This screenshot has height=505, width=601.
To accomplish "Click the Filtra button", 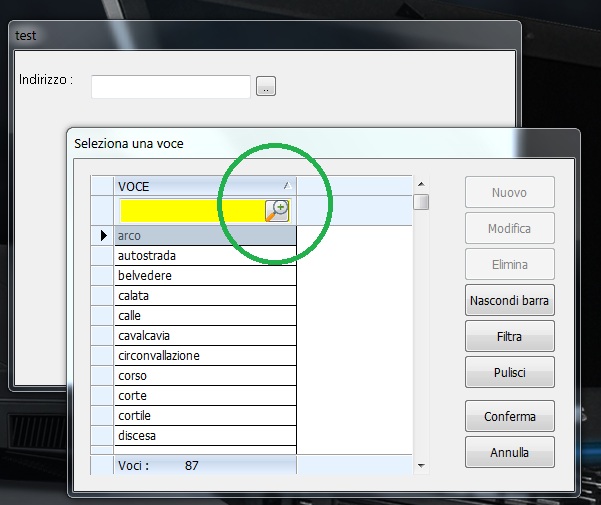I will 510,336.
